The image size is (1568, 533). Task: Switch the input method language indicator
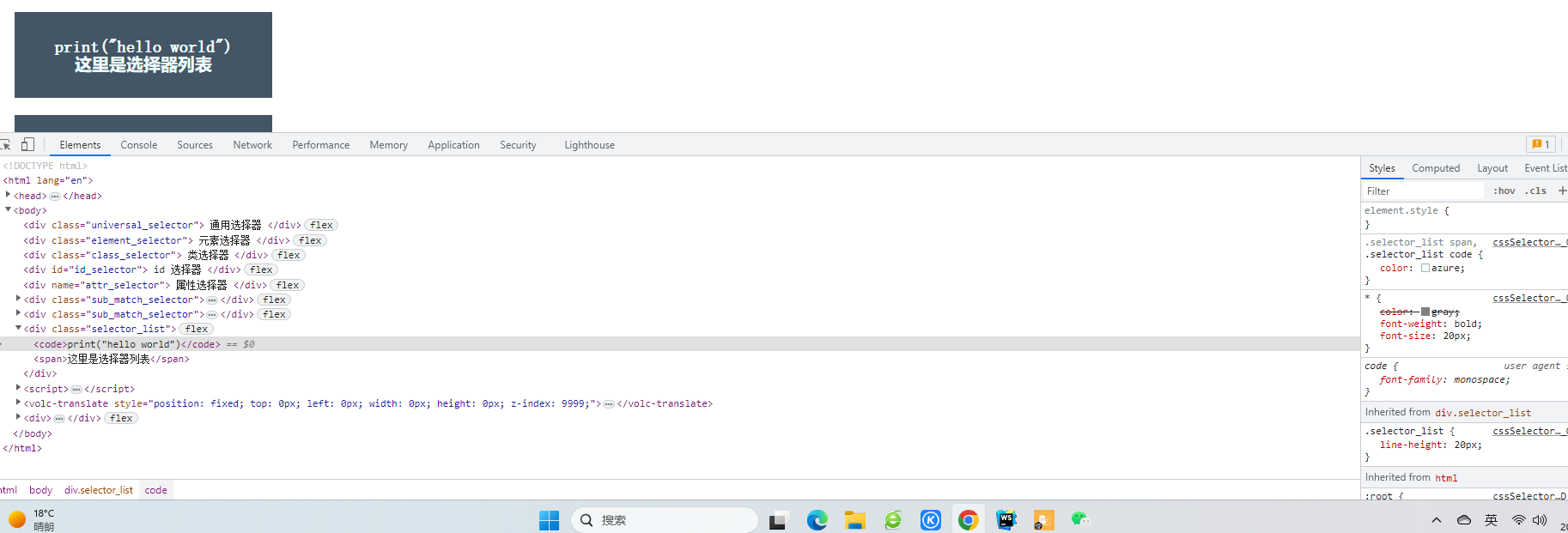click(x=1492, y=520)
